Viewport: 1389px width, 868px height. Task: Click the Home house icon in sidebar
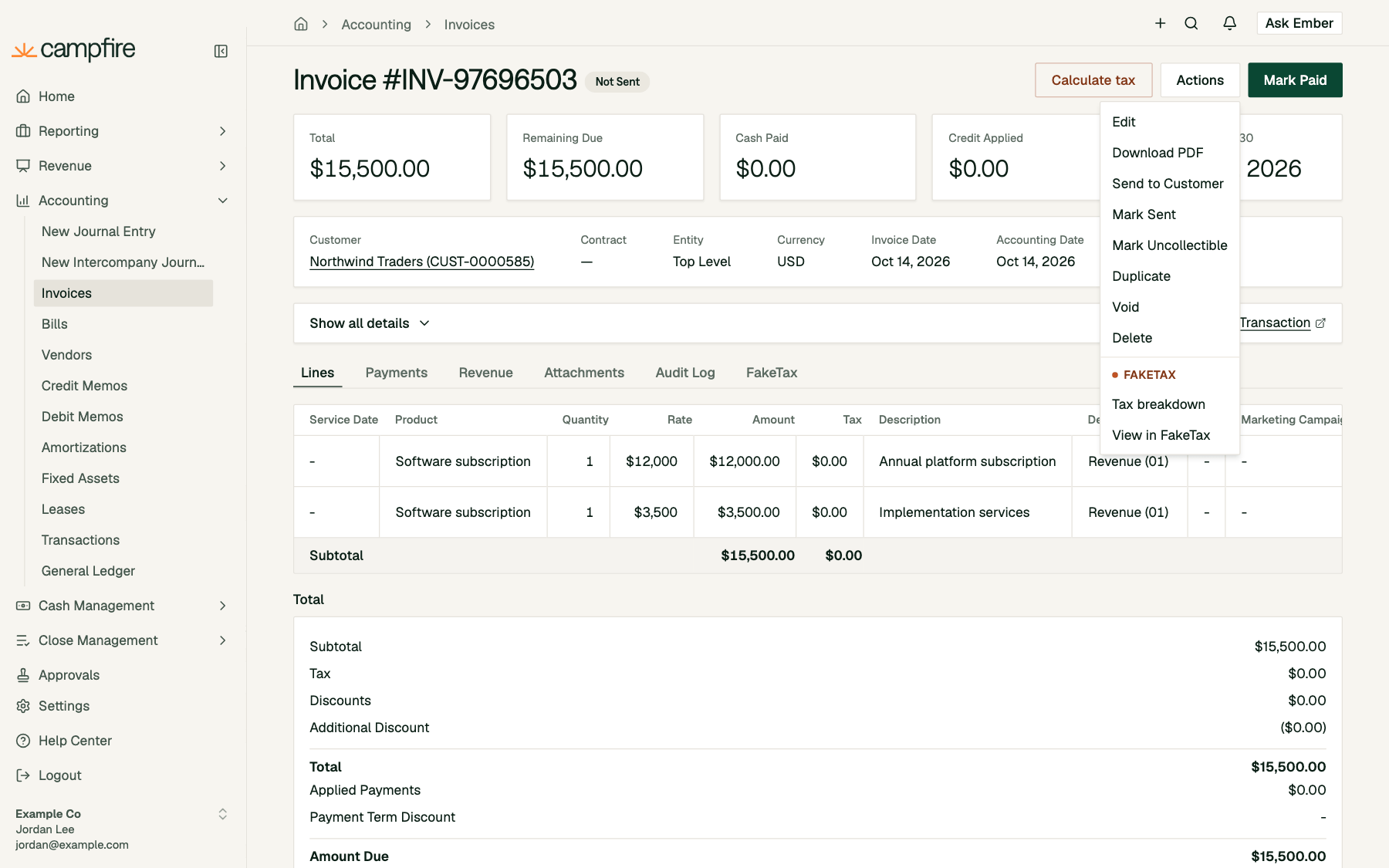click(x=23, y=96)
